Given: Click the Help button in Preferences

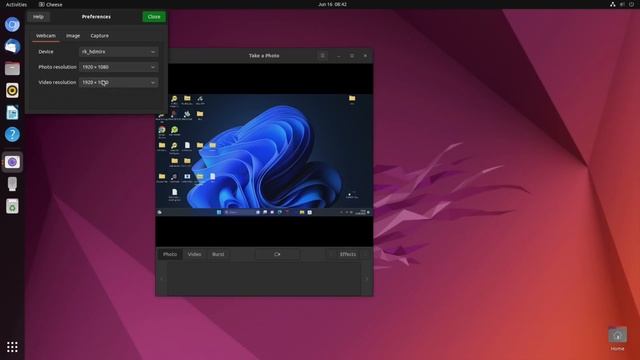Looking at the screenshot, I should click(38, 17).
